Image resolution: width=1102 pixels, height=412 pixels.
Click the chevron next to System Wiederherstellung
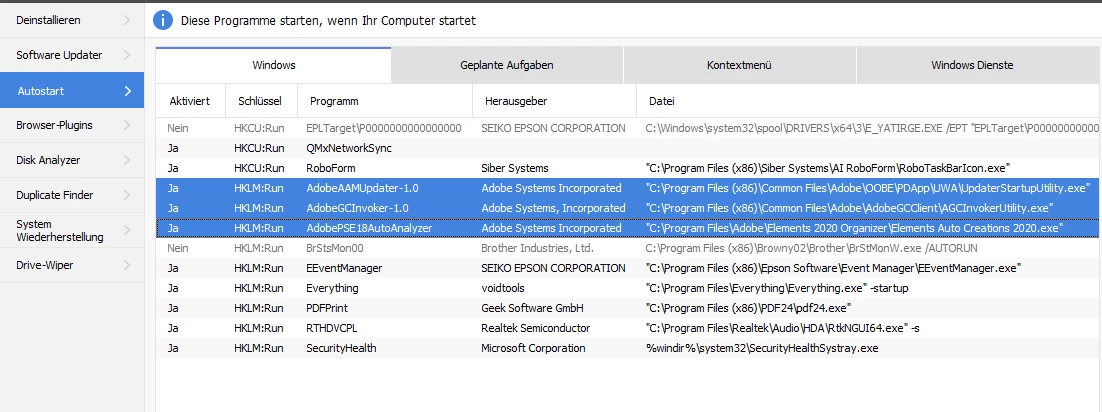pos(127,231)
